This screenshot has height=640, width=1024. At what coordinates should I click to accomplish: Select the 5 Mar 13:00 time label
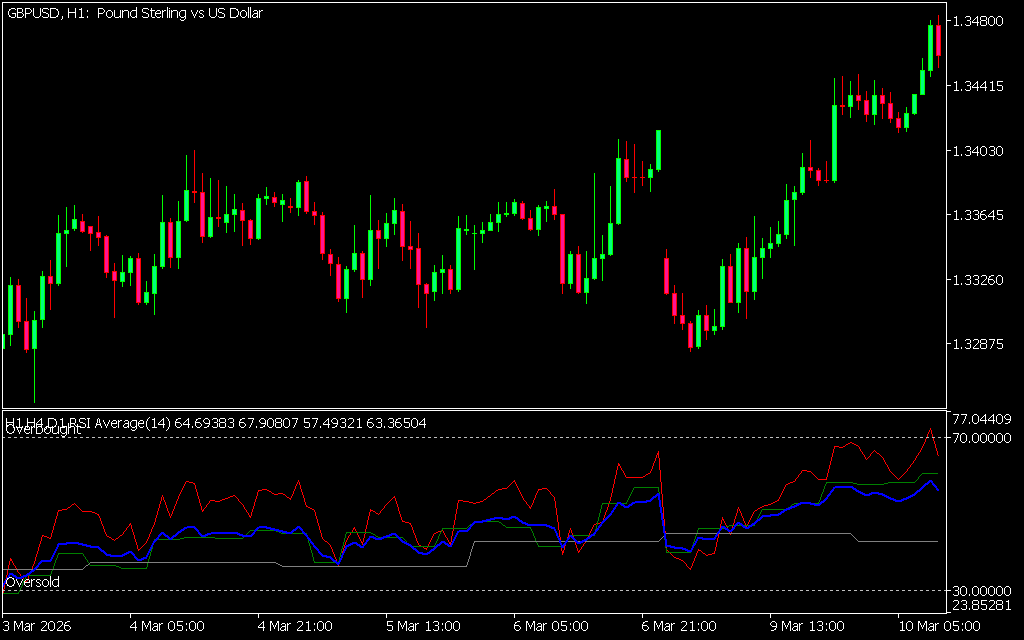coord(423,626)
